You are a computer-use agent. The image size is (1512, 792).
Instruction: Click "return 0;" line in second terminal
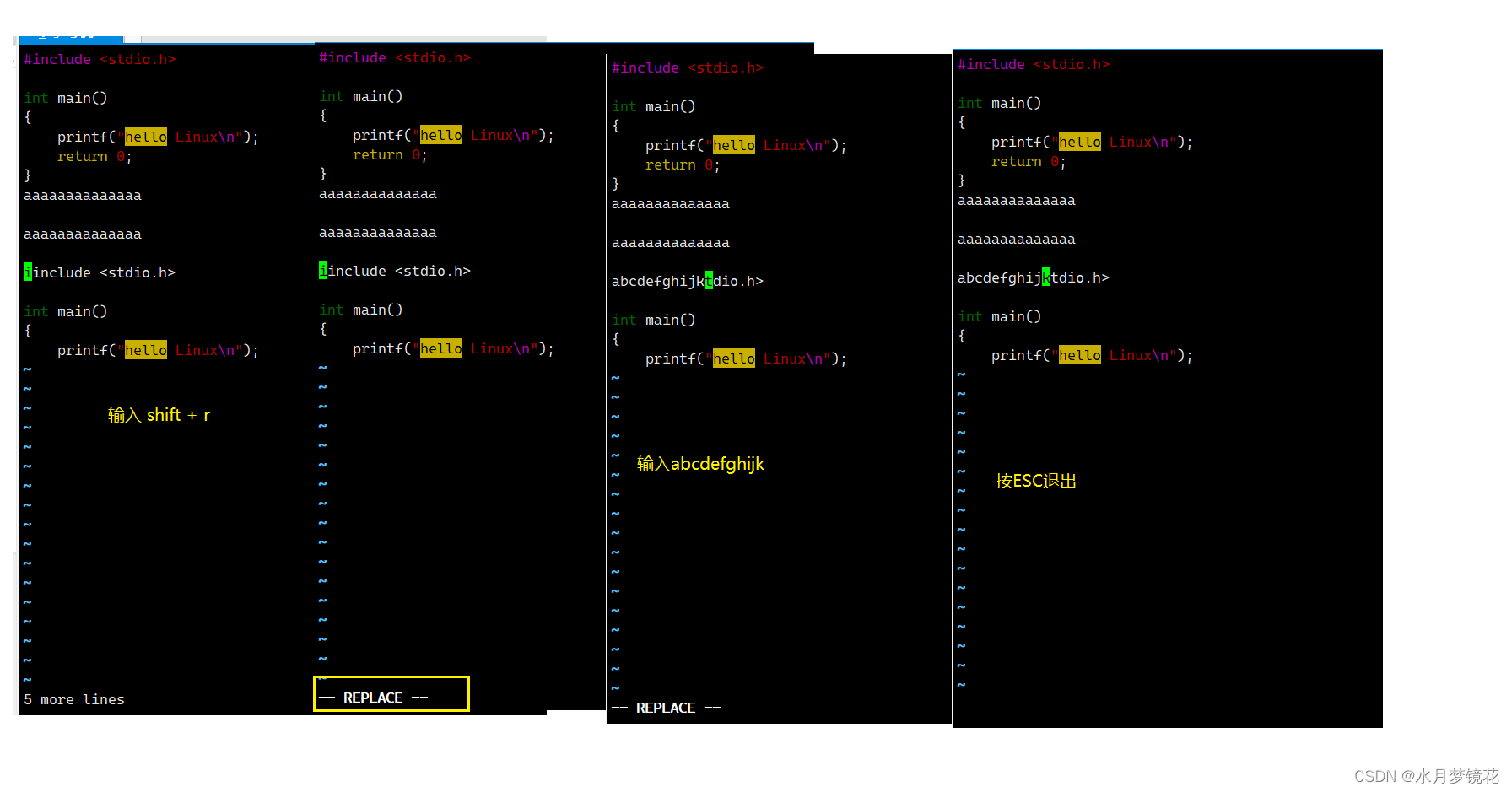[x=390, y=154]
